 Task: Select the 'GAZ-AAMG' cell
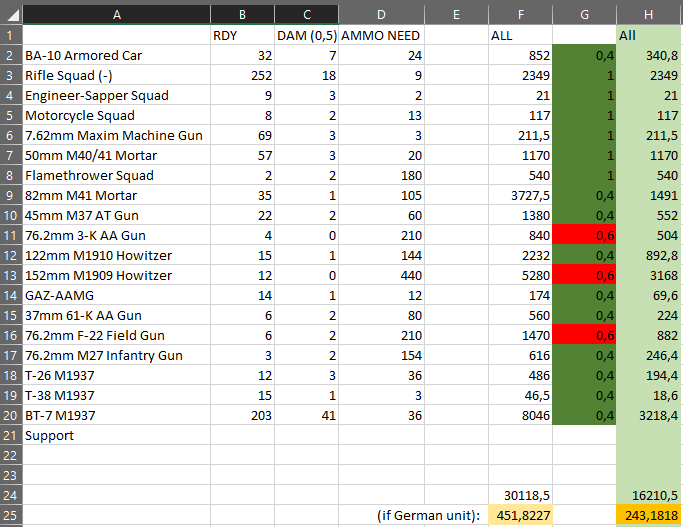[x=116, y=295]
